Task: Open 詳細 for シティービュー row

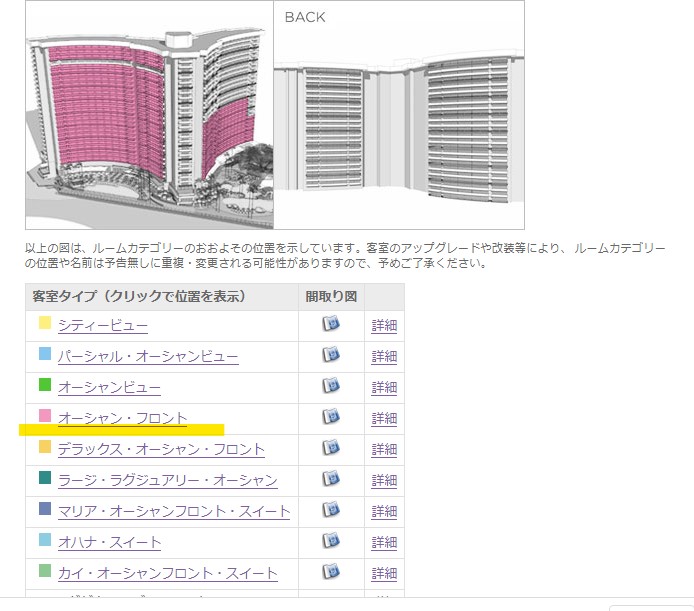Action: [x=384, y=326]
